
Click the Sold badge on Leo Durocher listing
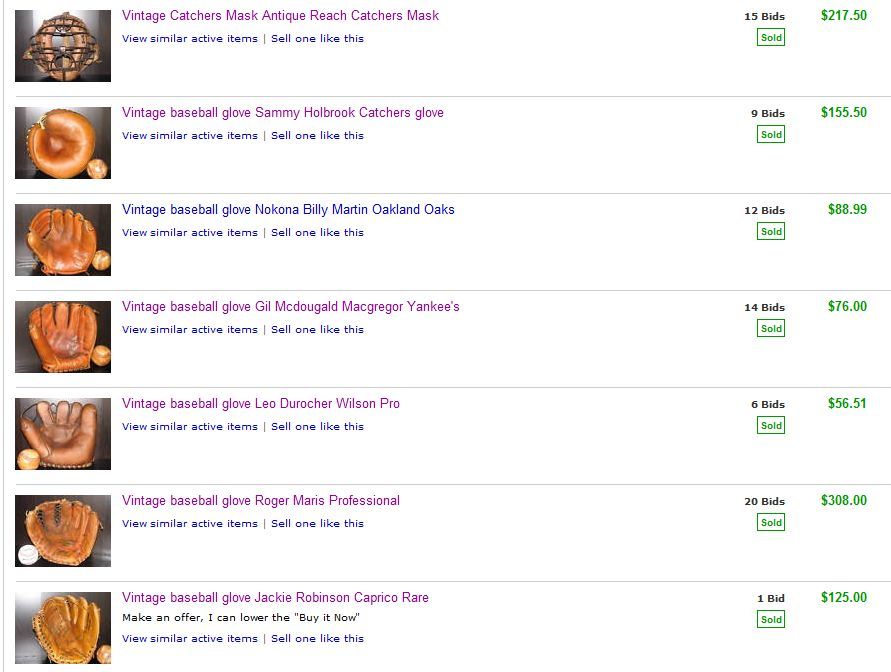click(x=771, y=425)
